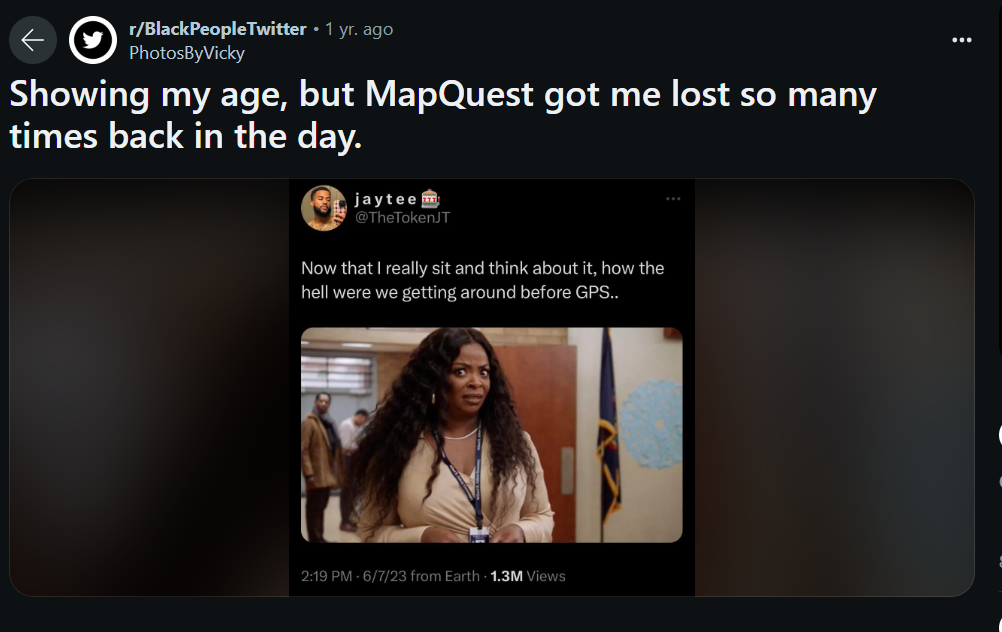Click the 6/7/23 tweet date
Screen dimensions: 1002x632
[385, 576]
